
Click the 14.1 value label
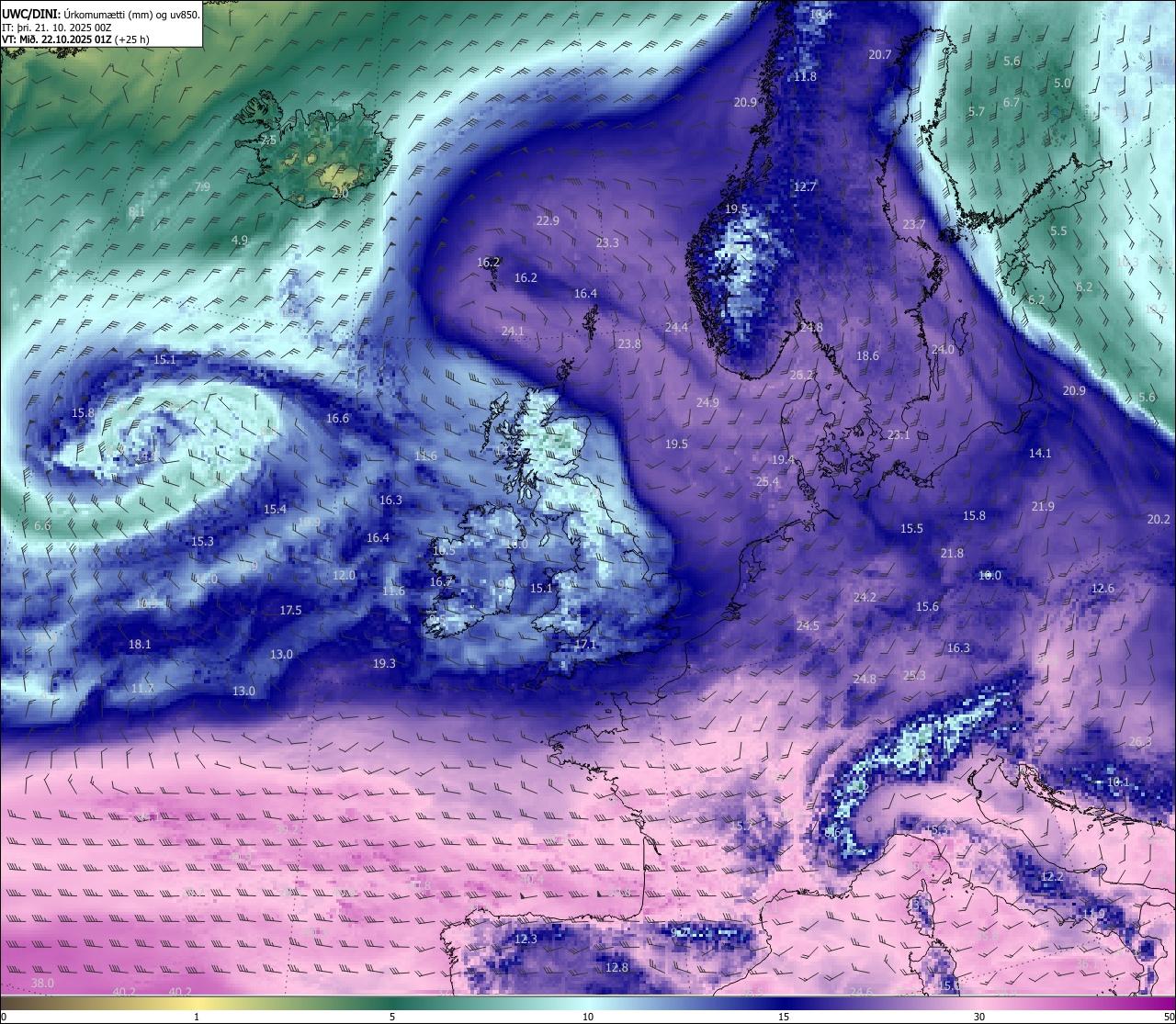(1040, 454)
